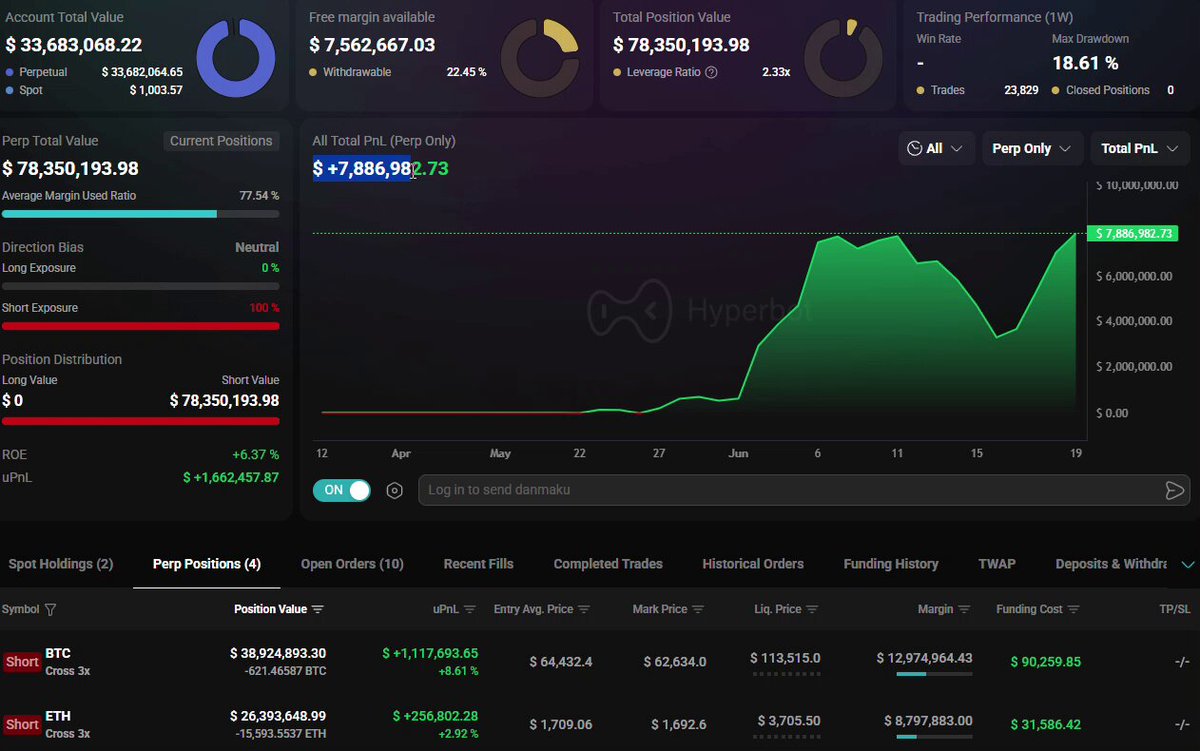The height and width of the screenshot is (751, 1200).
Task: Expand more tabs with the chevron arrow
Action: 1187,564
